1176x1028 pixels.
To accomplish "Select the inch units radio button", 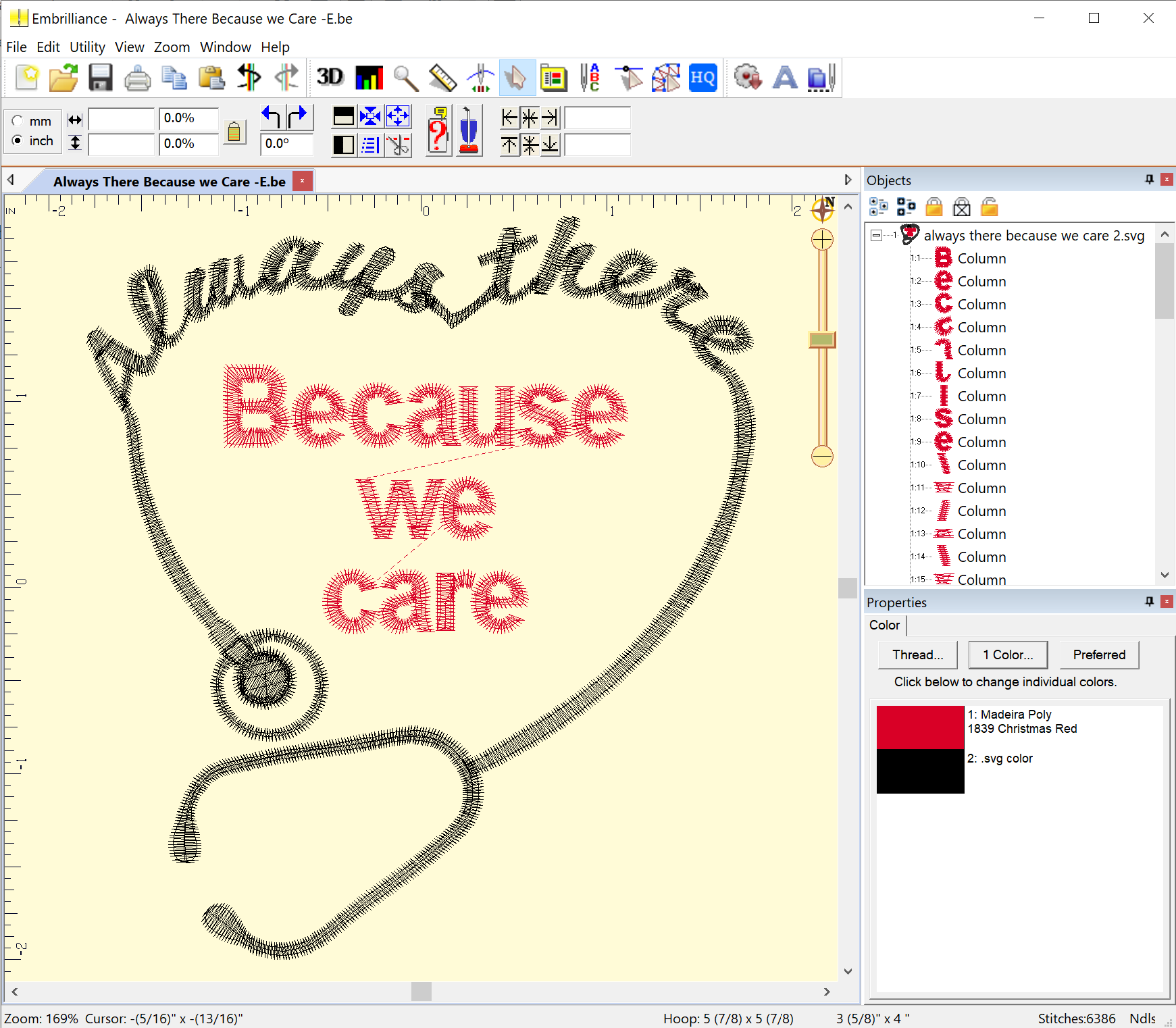I will [x=18, y=140].
